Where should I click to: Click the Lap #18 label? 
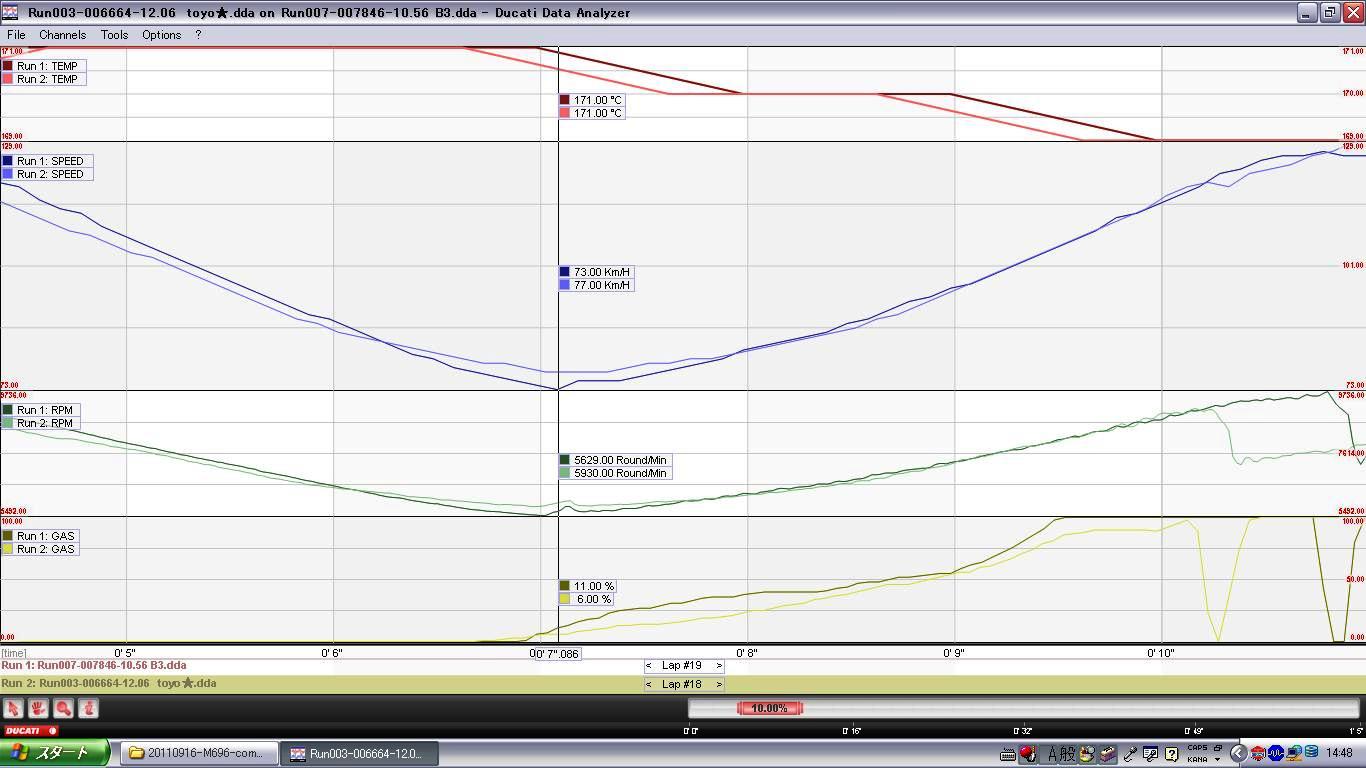pos(683,684)
